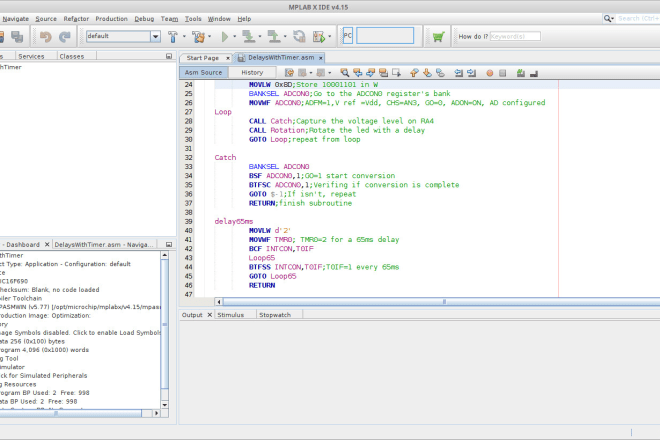The image size is (660, 440).
Task: Click Shift Line Right icon
Action: pyautogui.click(x=471, y=73)
